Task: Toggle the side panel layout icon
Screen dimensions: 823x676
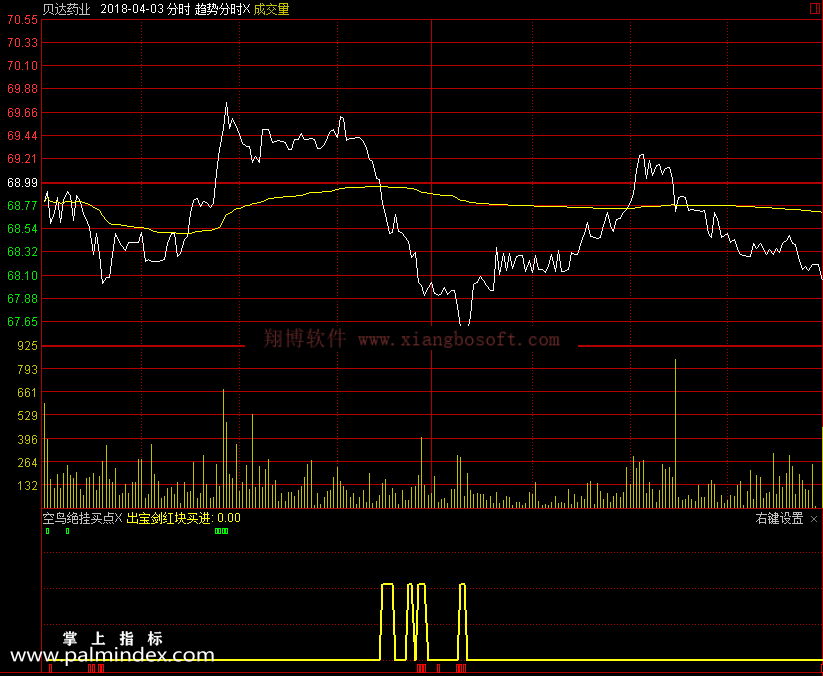Action: pos(814,9)
